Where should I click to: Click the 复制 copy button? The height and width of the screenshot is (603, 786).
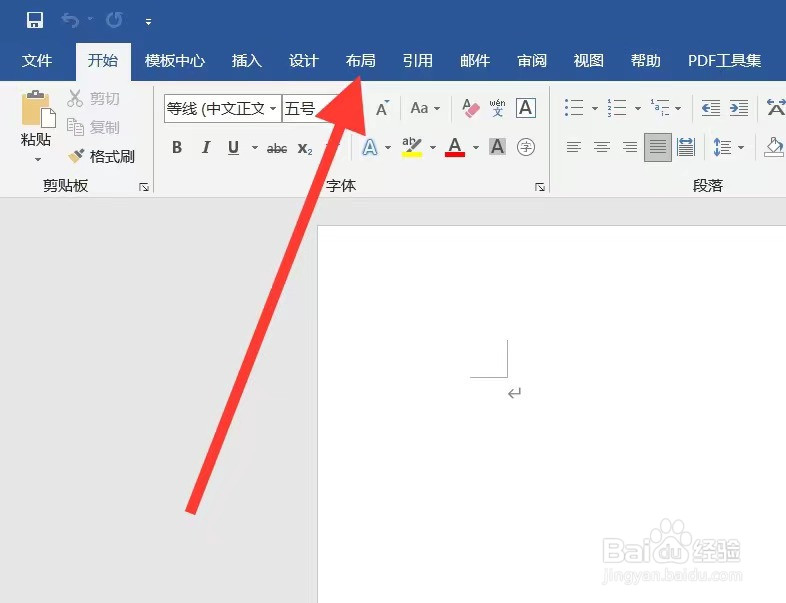93,127
